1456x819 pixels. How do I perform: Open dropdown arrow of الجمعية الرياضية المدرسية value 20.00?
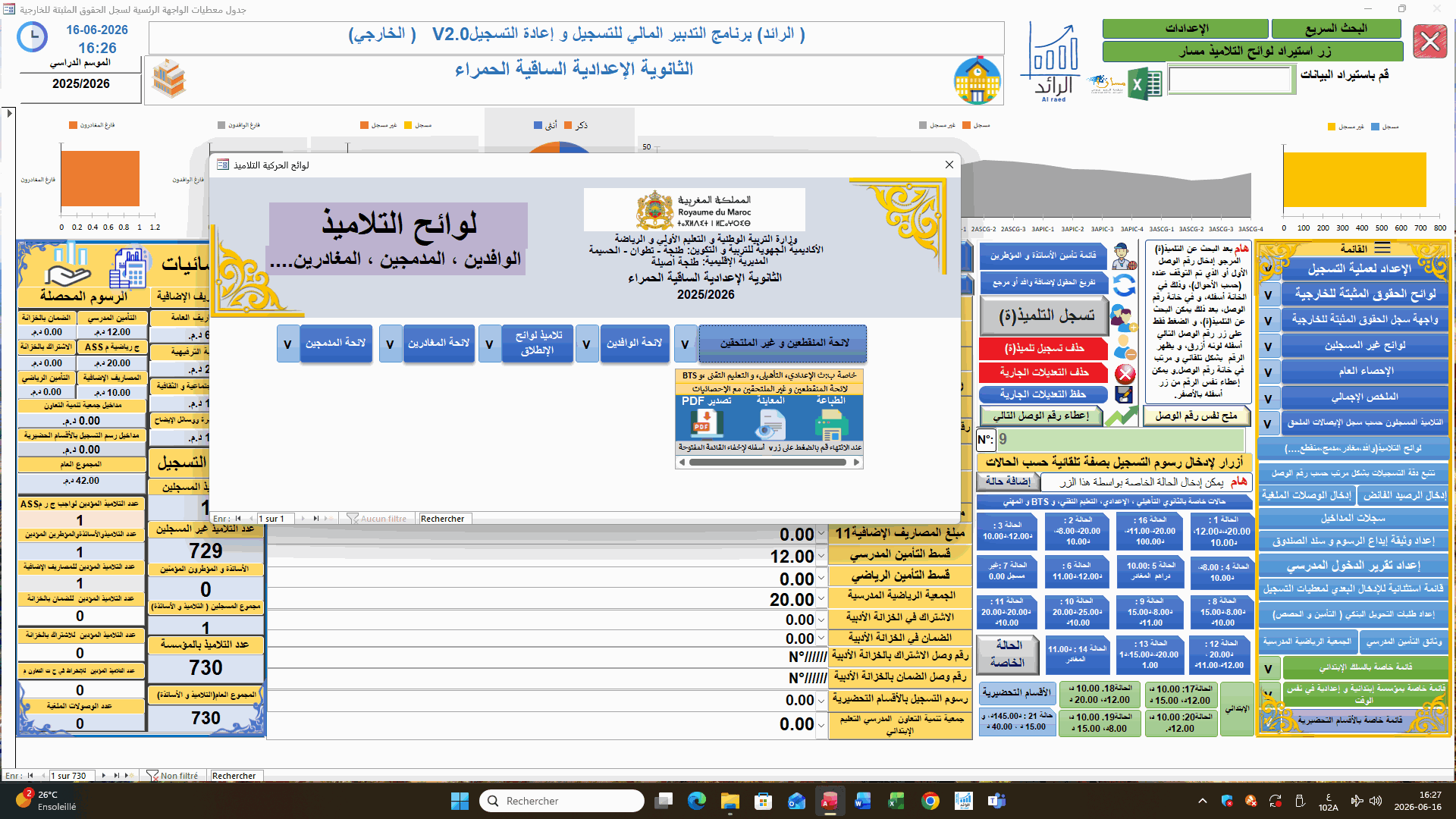pyautogui.click(x=821, y=600)
